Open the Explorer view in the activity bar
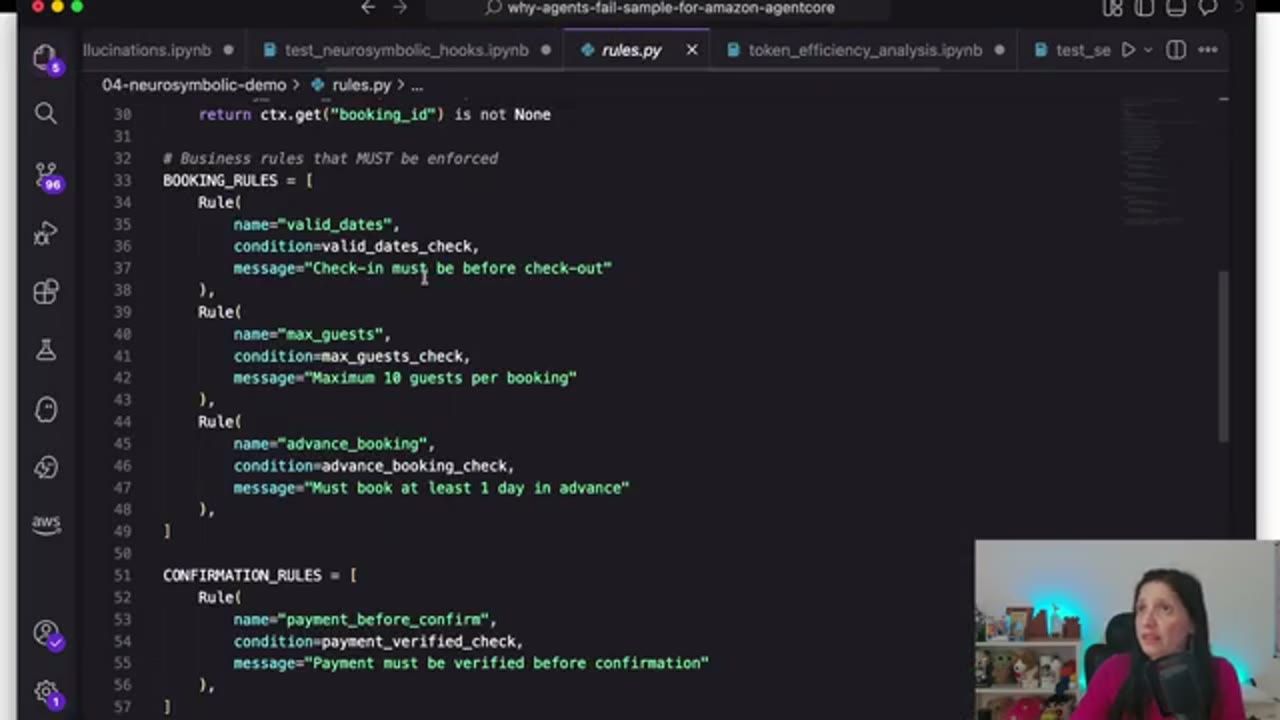This screenshot has width=1280, height=720. tap(45, 57)
